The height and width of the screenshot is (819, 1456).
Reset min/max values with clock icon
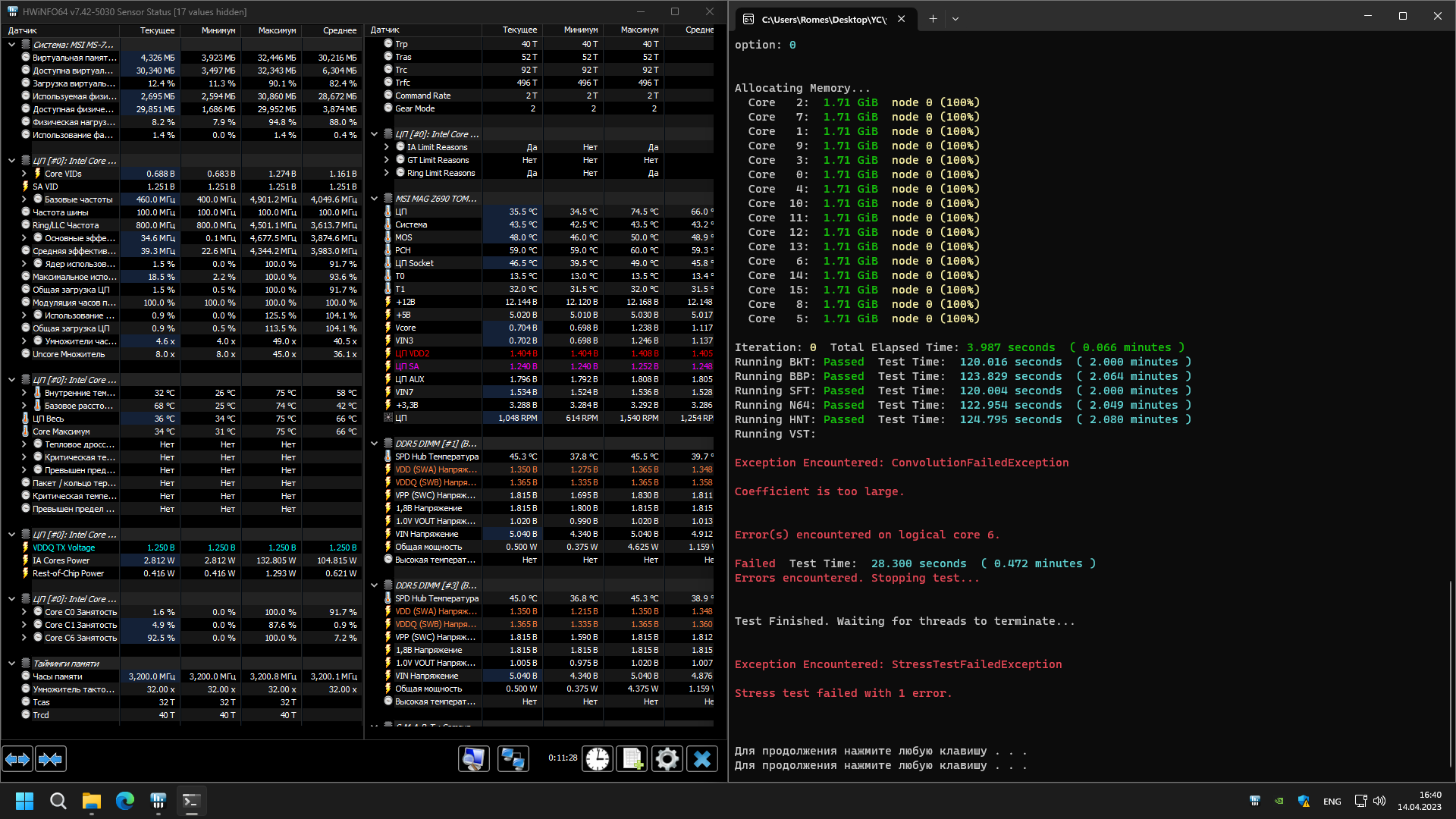[x=598, y=759]
